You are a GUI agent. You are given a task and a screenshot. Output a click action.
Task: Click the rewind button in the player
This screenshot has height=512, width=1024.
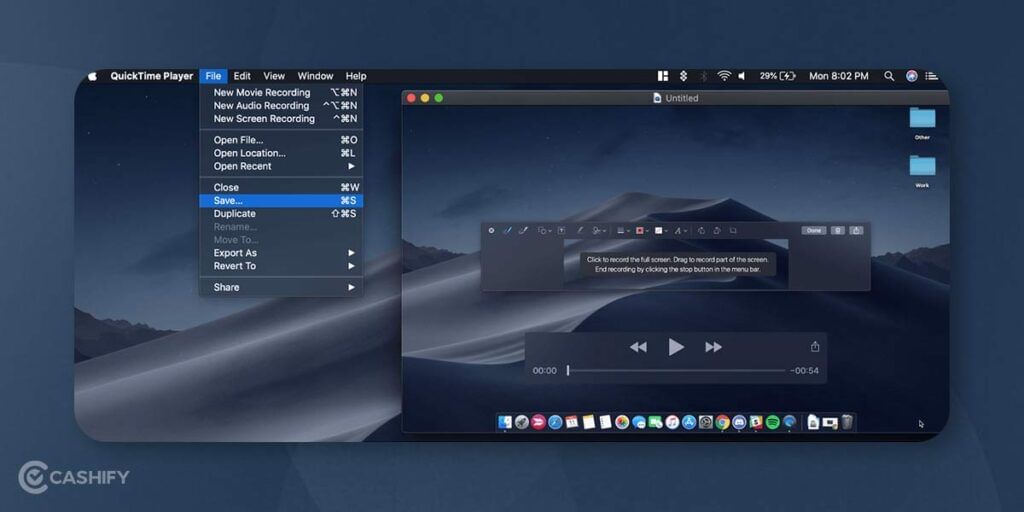pyautogui.click(x=638, y=347)
